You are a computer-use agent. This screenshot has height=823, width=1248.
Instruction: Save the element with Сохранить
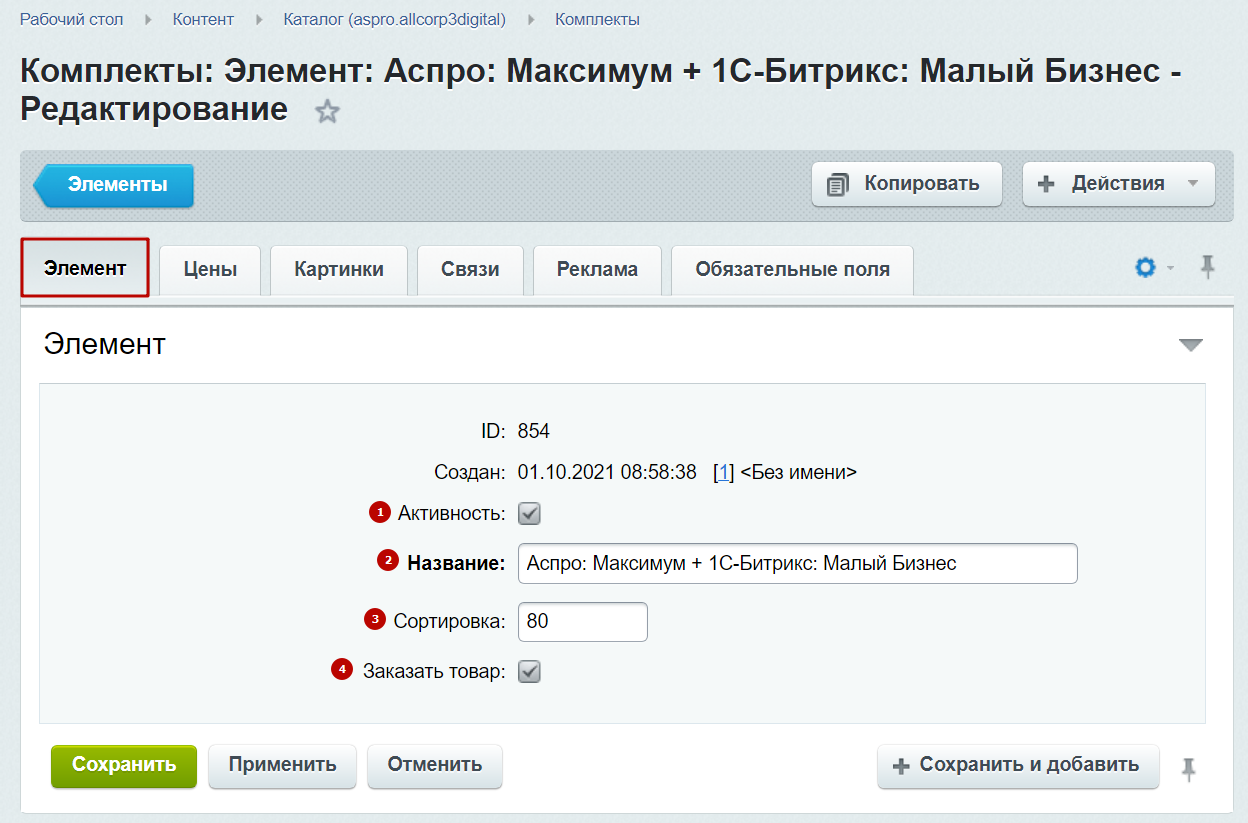click(x=124, y=765)
